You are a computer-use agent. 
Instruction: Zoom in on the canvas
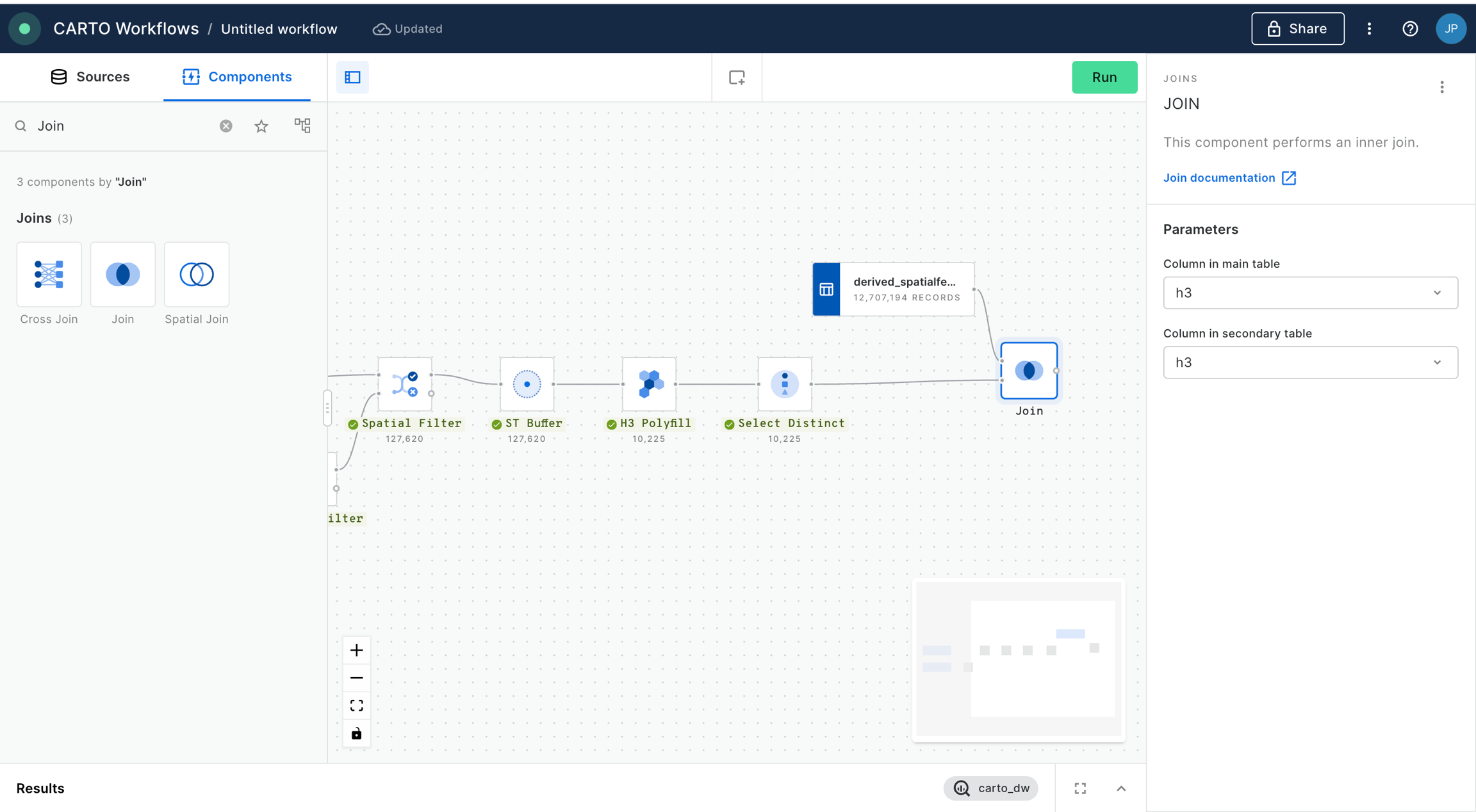(x=357, y=651)
